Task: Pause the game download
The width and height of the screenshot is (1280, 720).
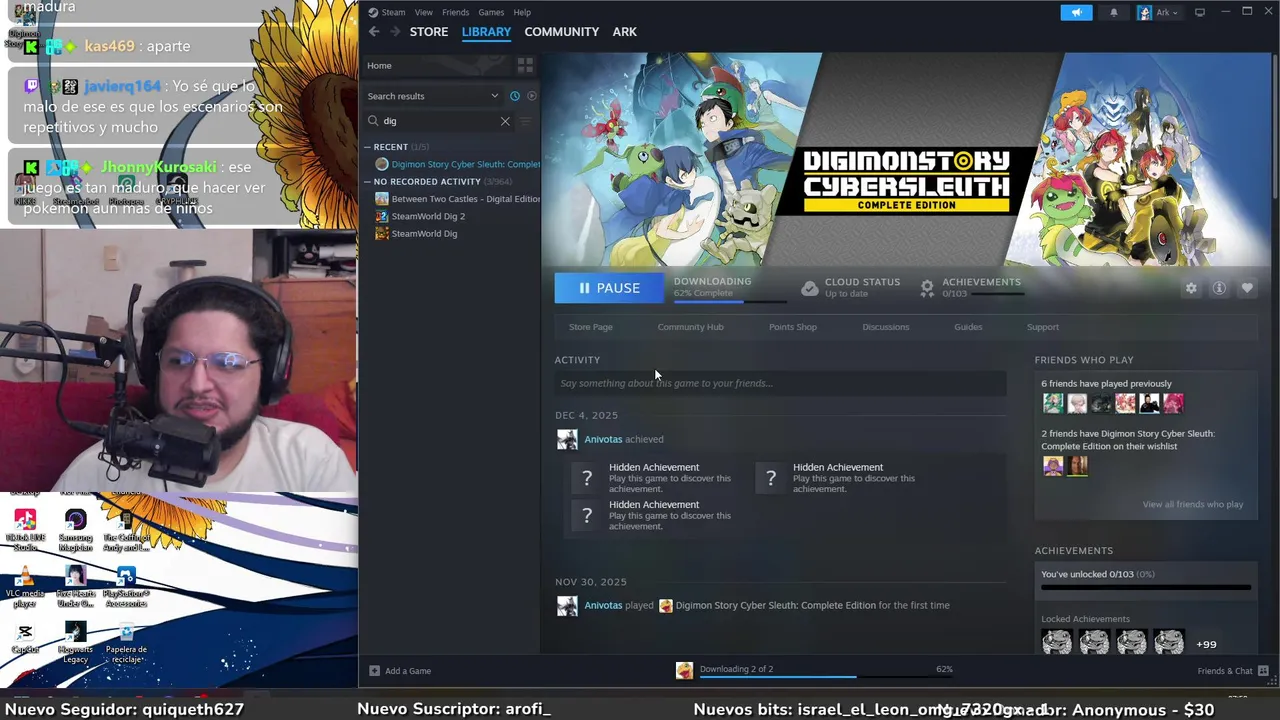Action: tap(609, 288)
